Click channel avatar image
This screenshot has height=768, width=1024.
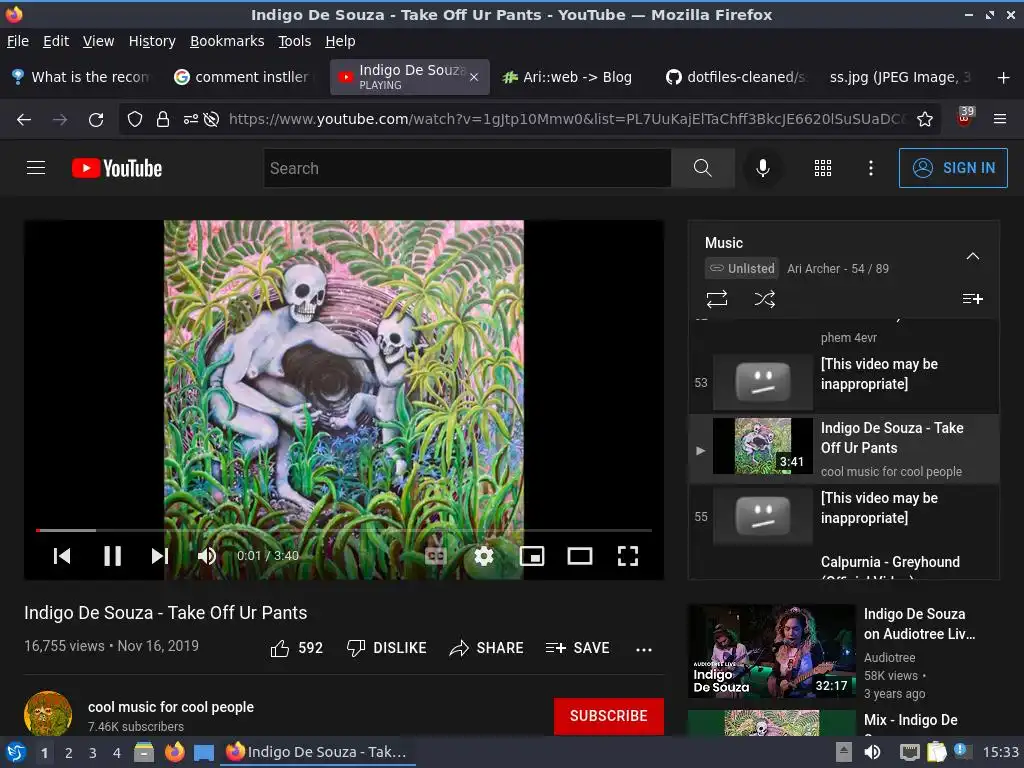48,713
